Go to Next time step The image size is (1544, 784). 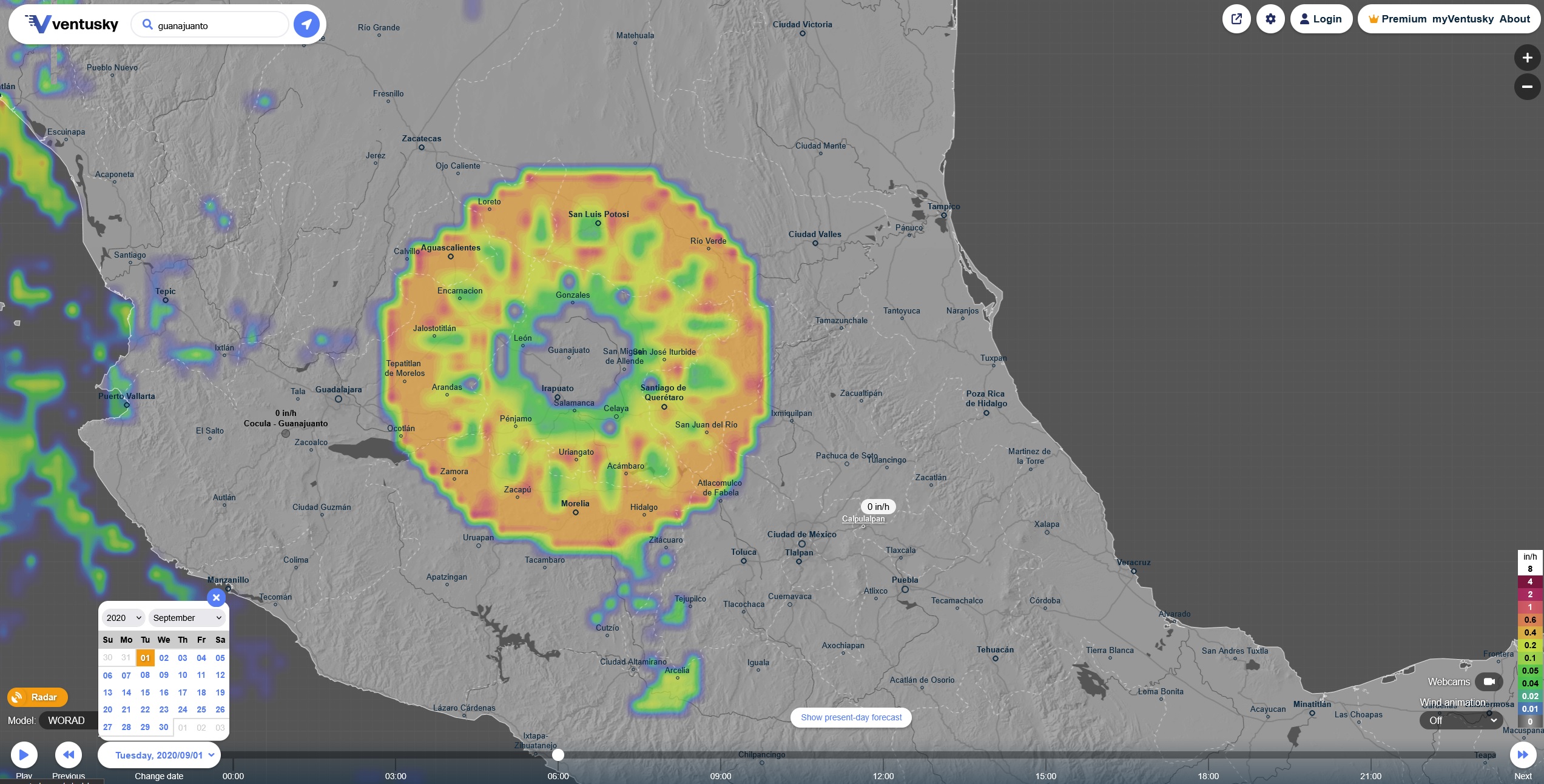pyautogui.click(x=1523, y=755)
